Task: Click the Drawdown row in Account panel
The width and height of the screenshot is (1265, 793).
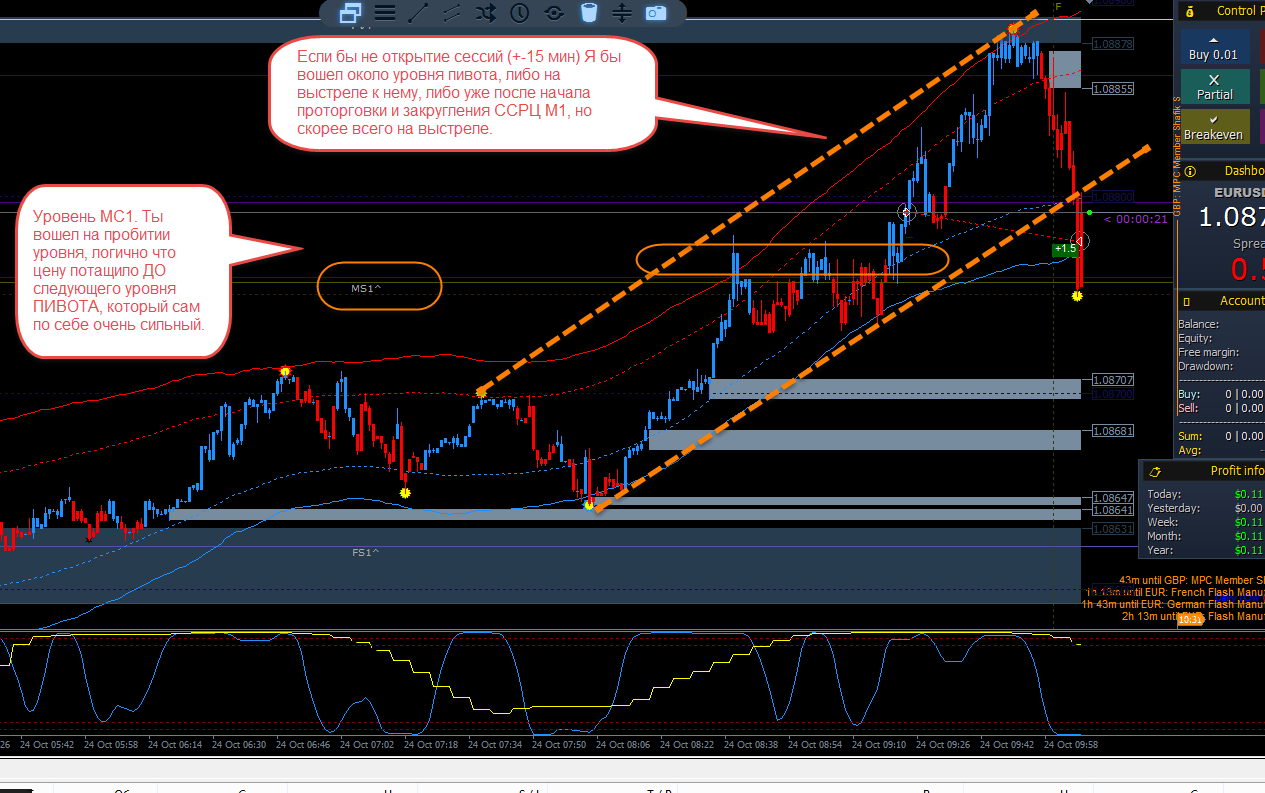Action: point(1220,366)
